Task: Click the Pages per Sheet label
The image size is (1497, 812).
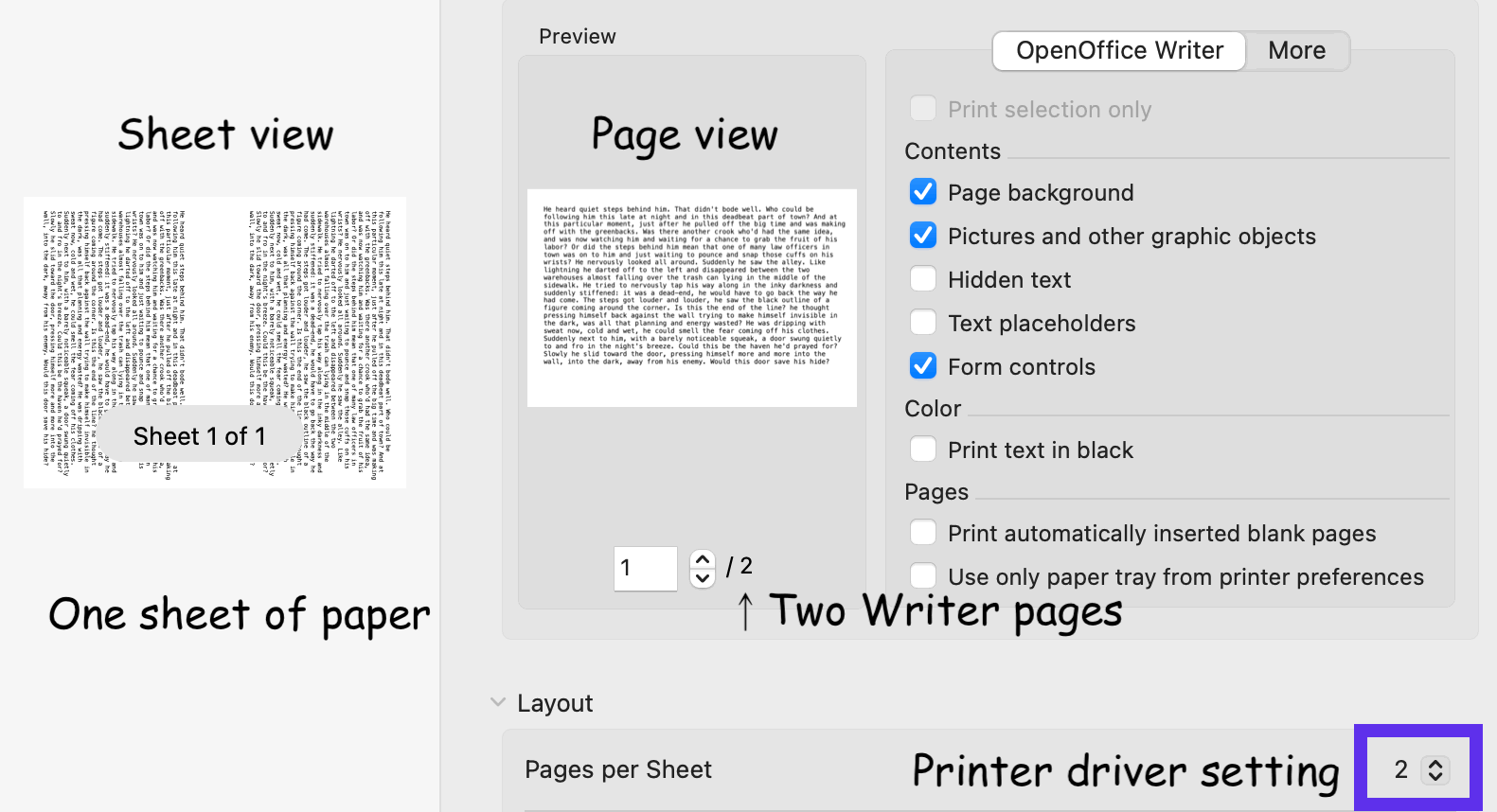Action: point(618,770)
